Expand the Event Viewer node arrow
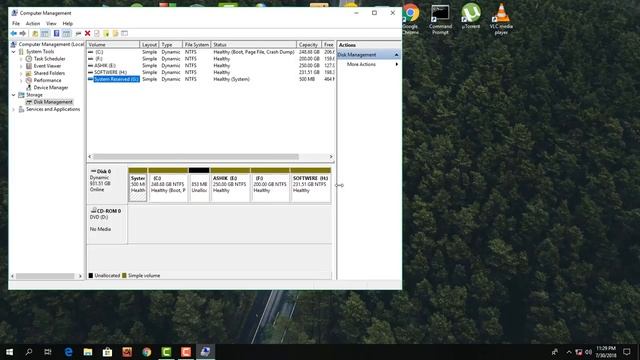The image size is (640, 360). coord(21,66)
